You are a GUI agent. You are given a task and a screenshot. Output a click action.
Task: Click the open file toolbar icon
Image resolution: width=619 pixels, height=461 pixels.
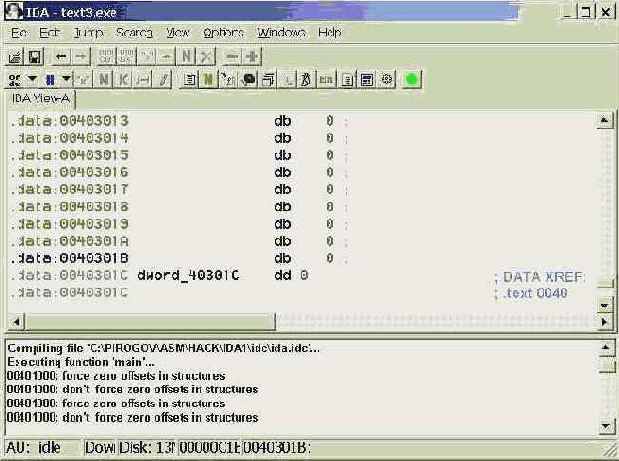15,57
